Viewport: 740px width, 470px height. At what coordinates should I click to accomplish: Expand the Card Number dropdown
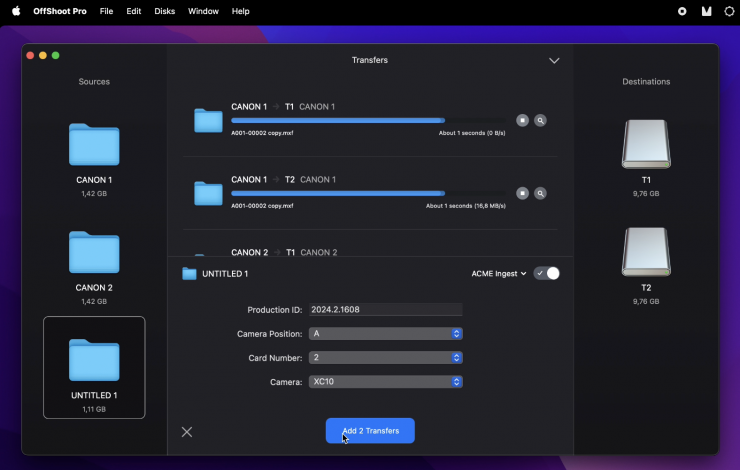point(385,357)
